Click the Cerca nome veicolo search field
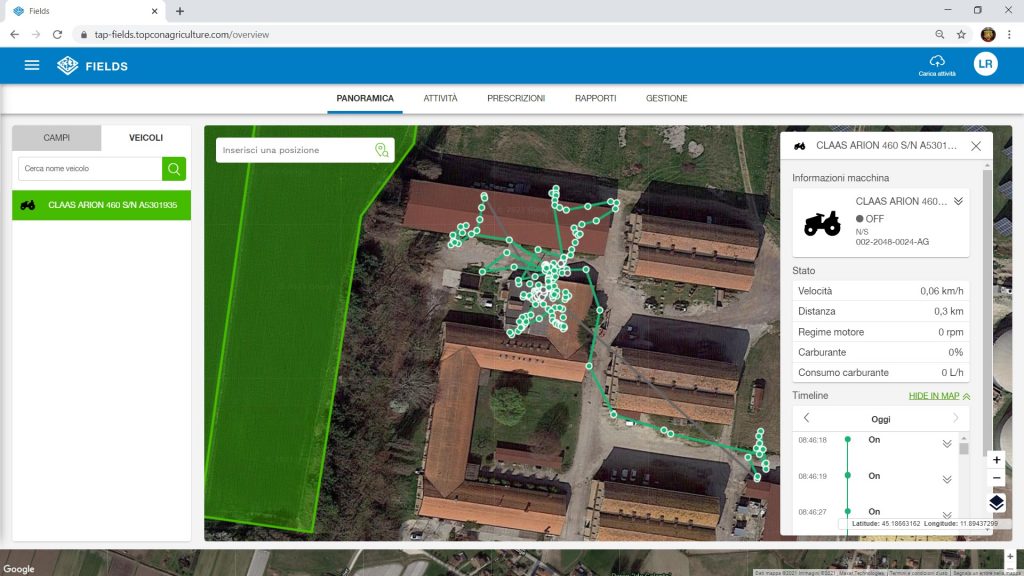This screenshot has width=1024, height=576. 90,168
